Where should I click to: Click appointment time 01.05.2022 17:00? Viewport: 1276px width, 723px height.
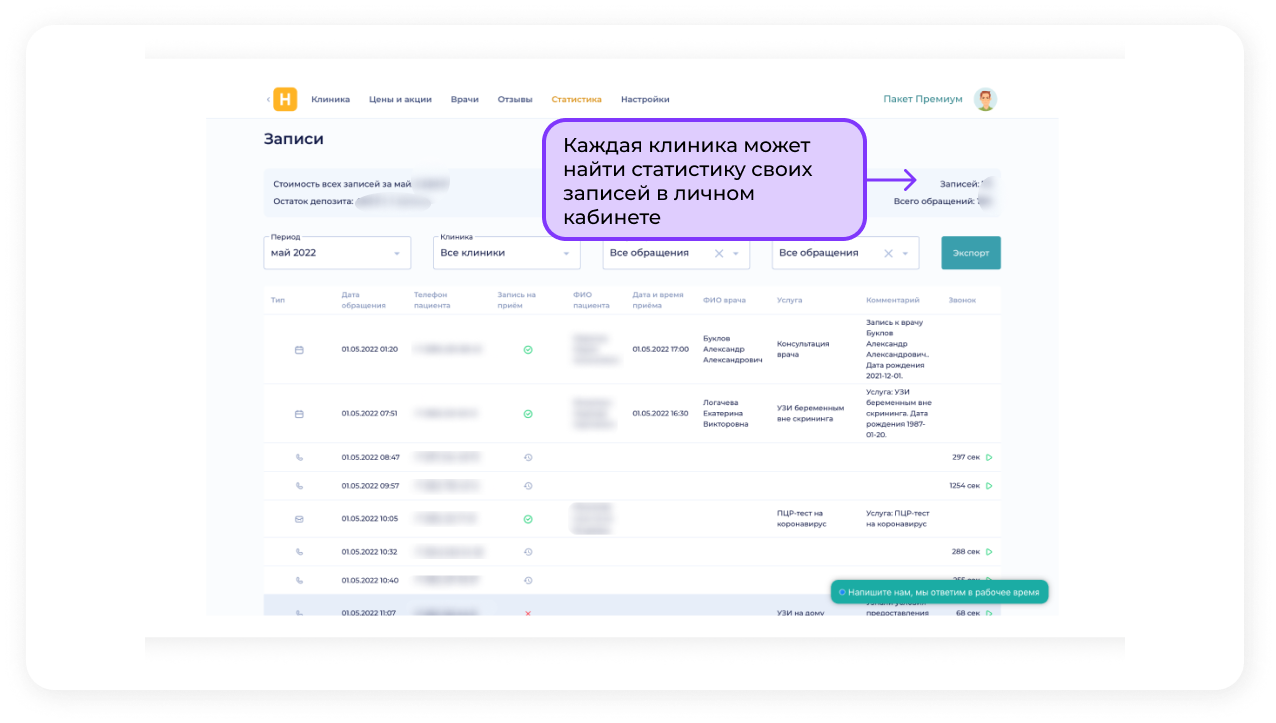point(661,349)
